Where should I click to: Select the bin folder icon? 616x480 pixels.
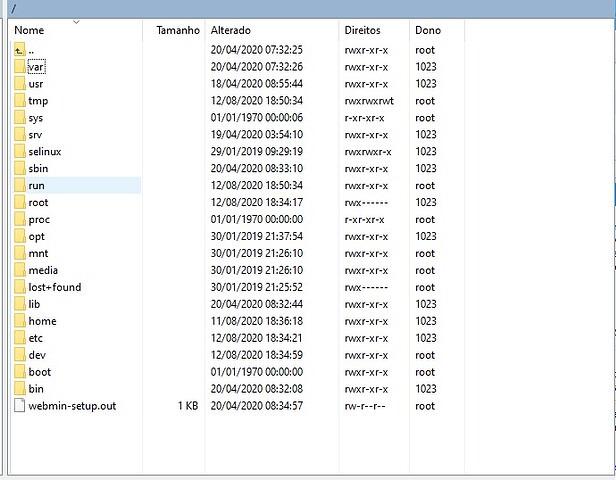[x=19, y=389]
